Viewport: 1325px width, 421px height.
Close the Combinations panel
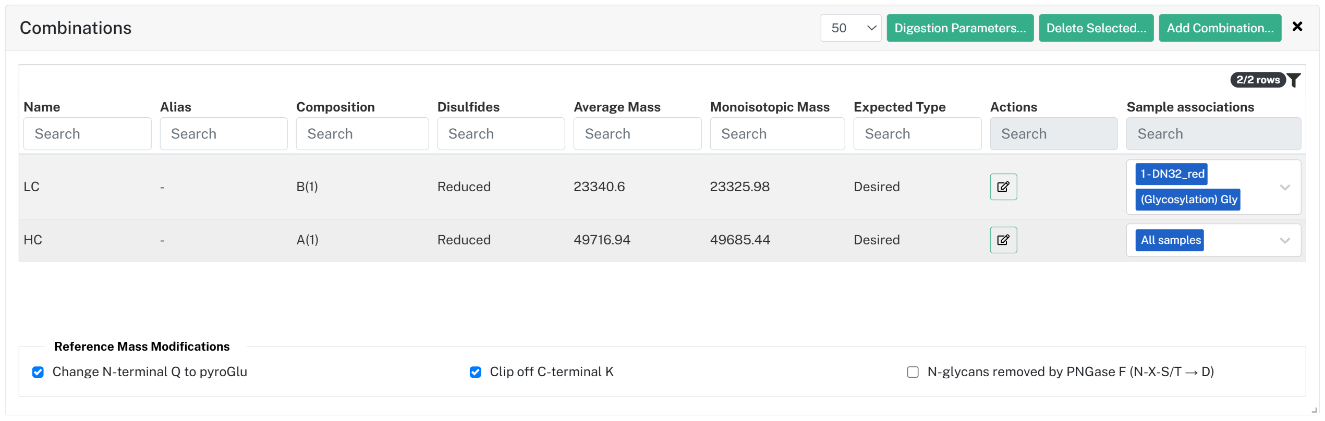point(1297,27)
